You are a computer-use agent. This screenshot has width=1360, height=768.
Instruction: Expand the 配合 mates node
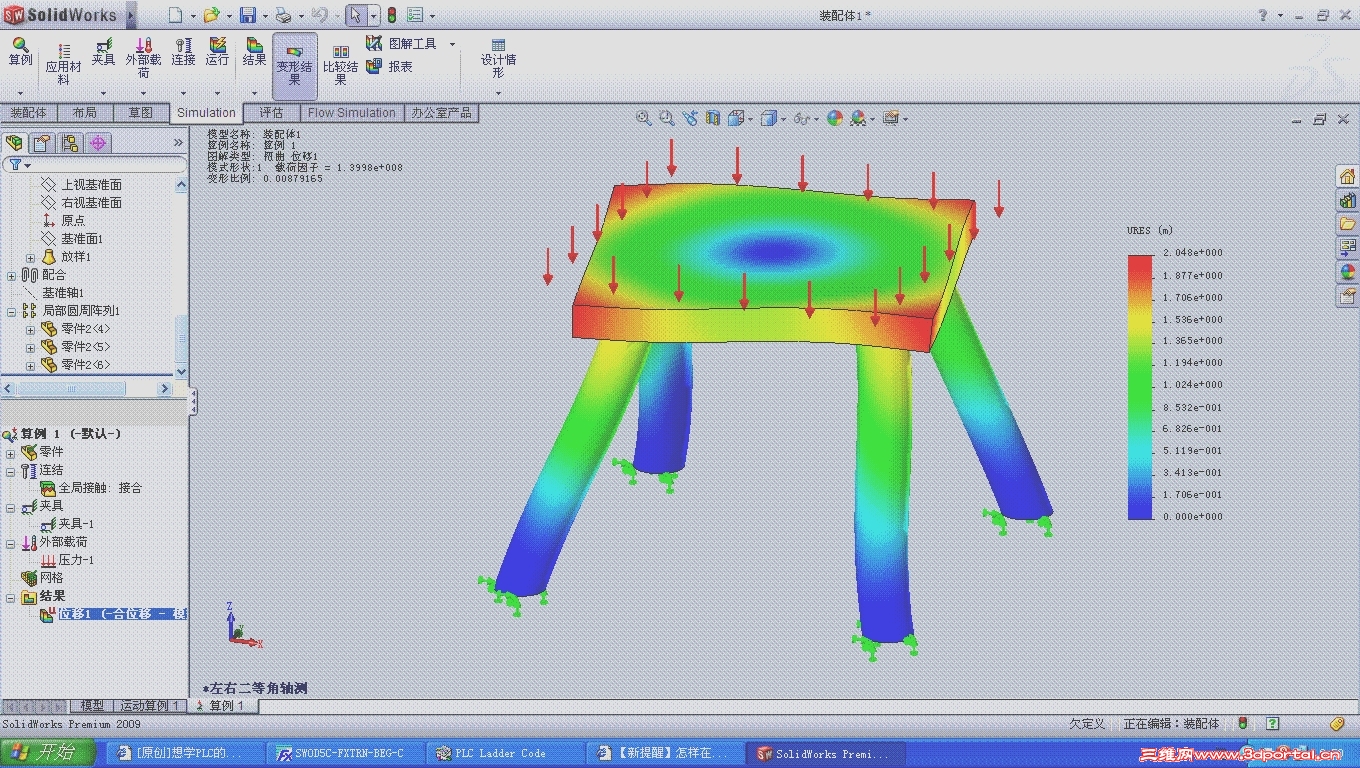tap(11, 275)
